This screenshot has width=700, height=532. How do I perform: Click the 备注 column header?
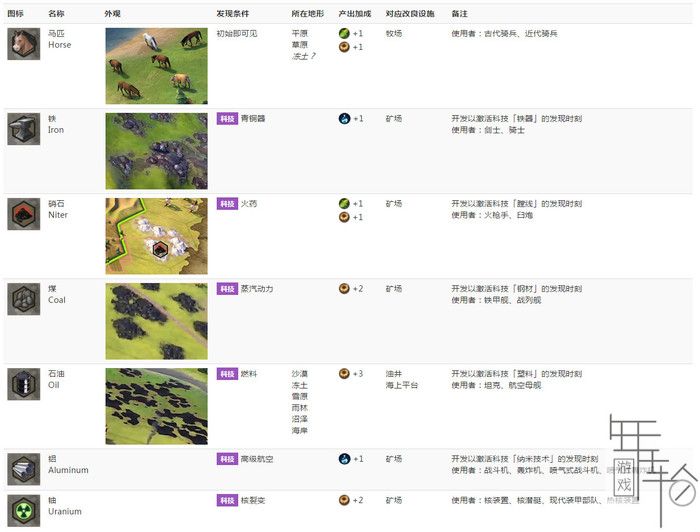pos(459,14)
